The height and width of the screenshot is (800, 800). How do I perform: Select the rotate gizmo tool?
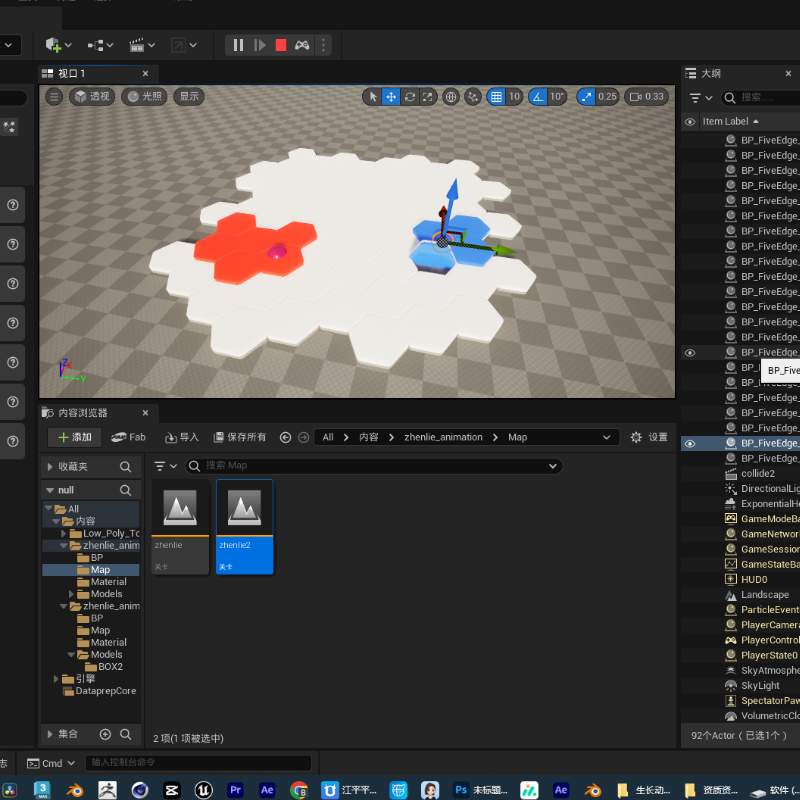click(410, 97)
